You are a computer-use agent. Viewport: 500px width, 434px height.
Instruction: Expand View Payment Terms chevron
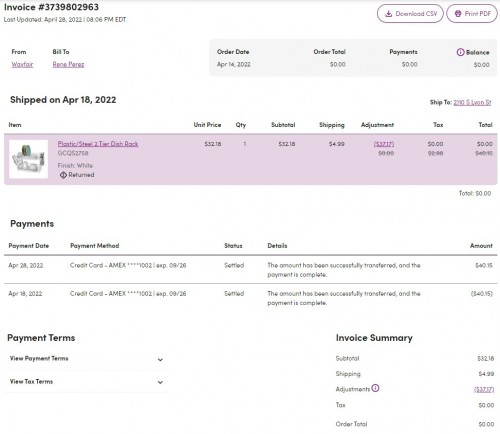(x=160, y=360)
